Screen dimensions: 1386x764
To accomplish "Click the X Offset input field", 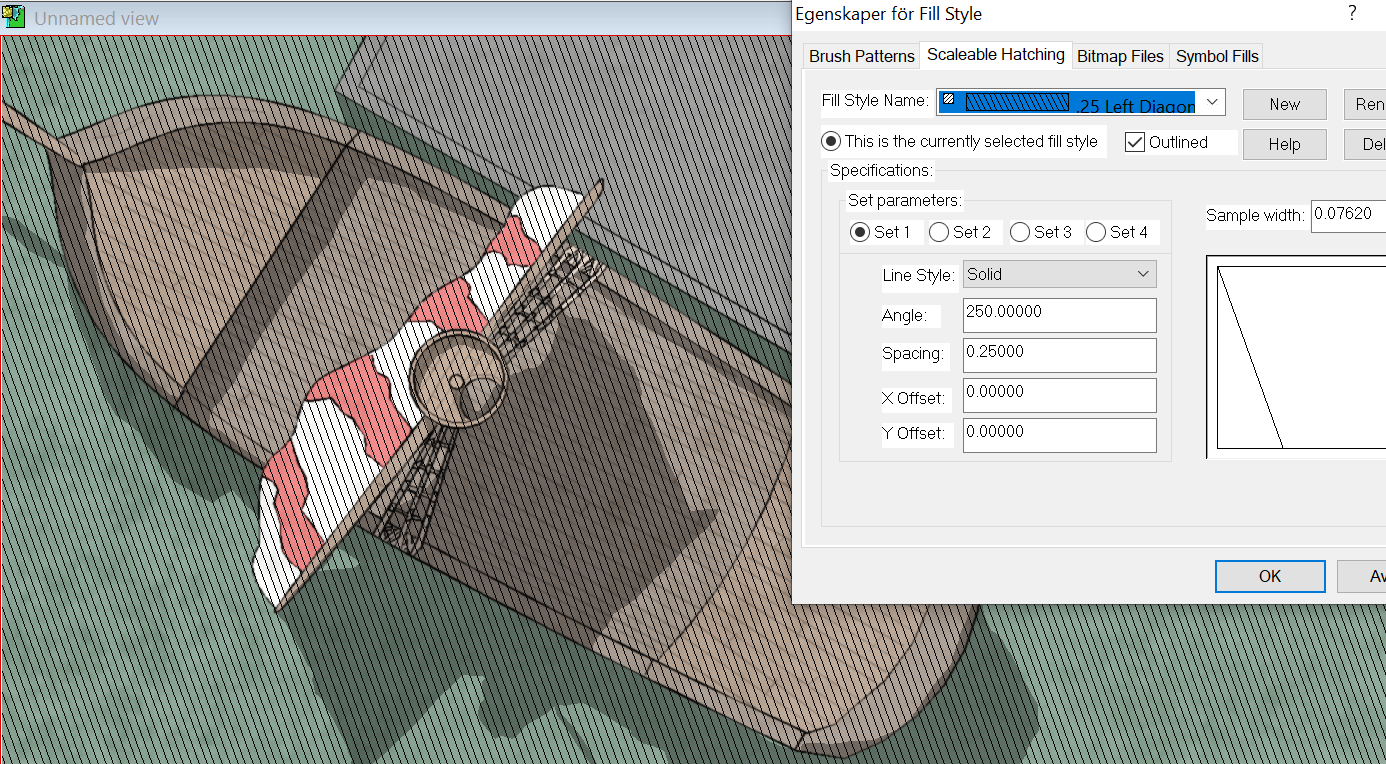I will click(x=1059, y=395).
